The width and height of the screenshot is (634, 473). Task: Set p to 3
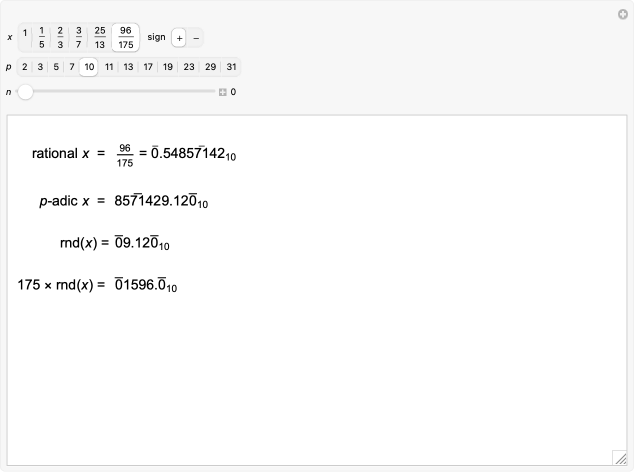[x=40, y=67]
